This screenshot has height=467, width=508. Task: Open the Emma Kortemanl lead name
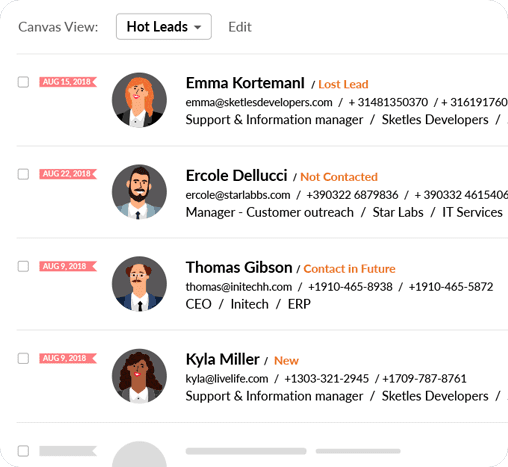[x=245, y=83]
